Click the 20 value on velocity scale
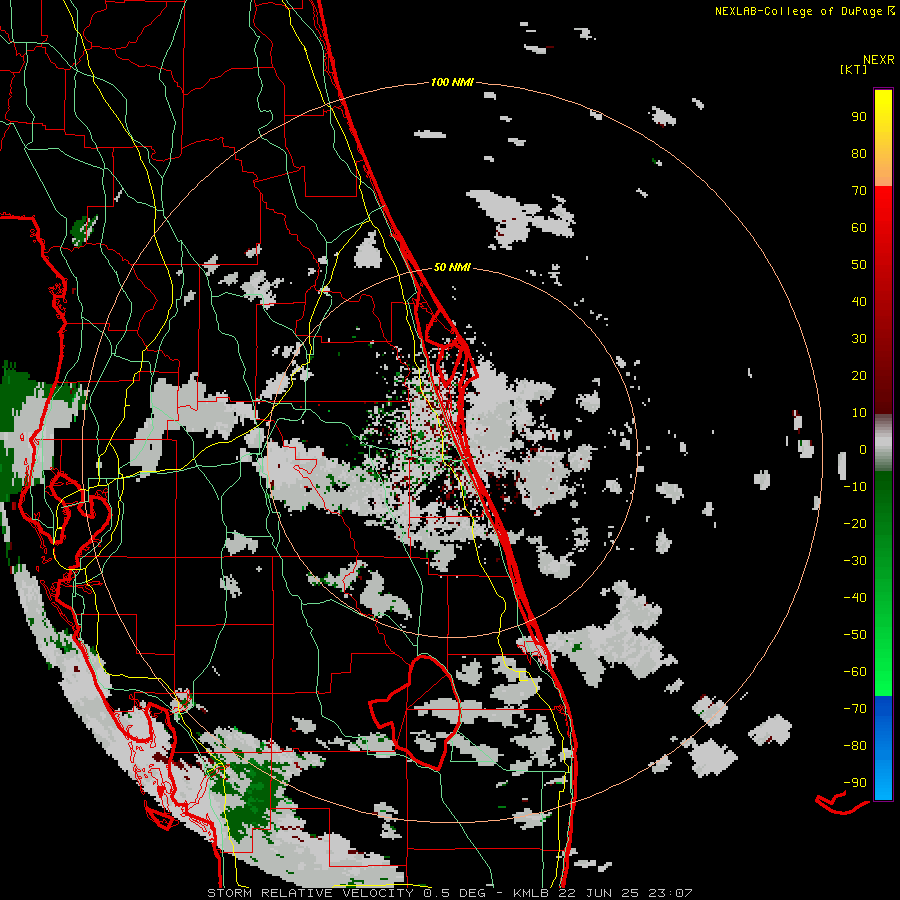 click(x=859, y=376)
